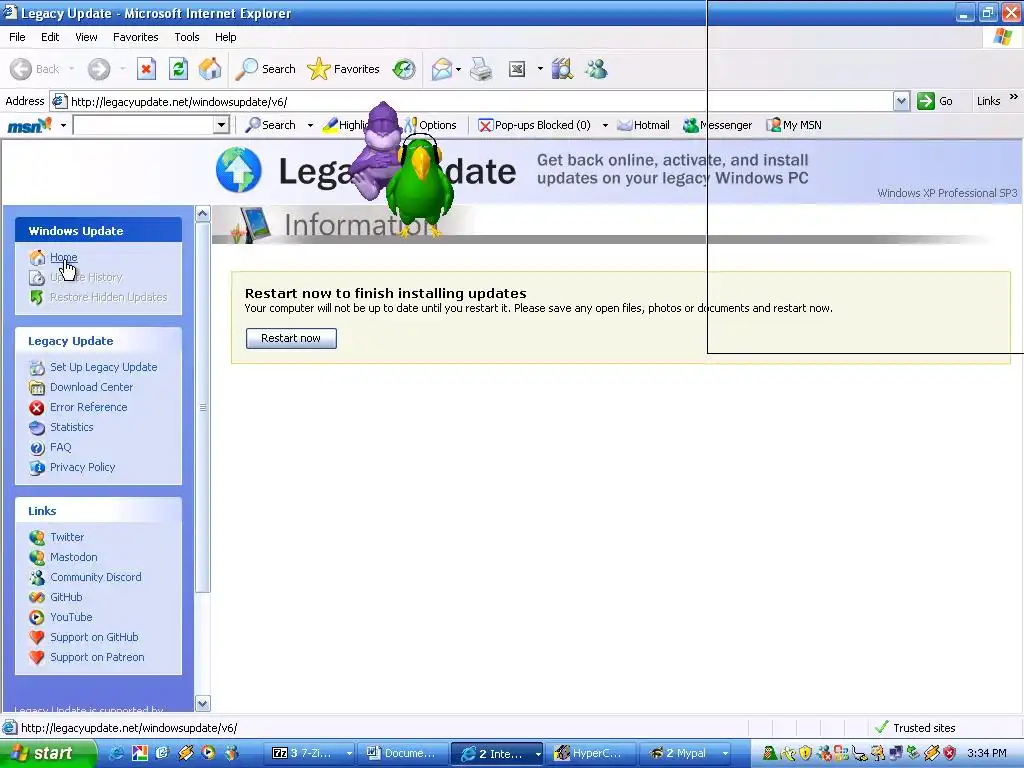Click the Legacy Update globe logo

tap(238, 170)
